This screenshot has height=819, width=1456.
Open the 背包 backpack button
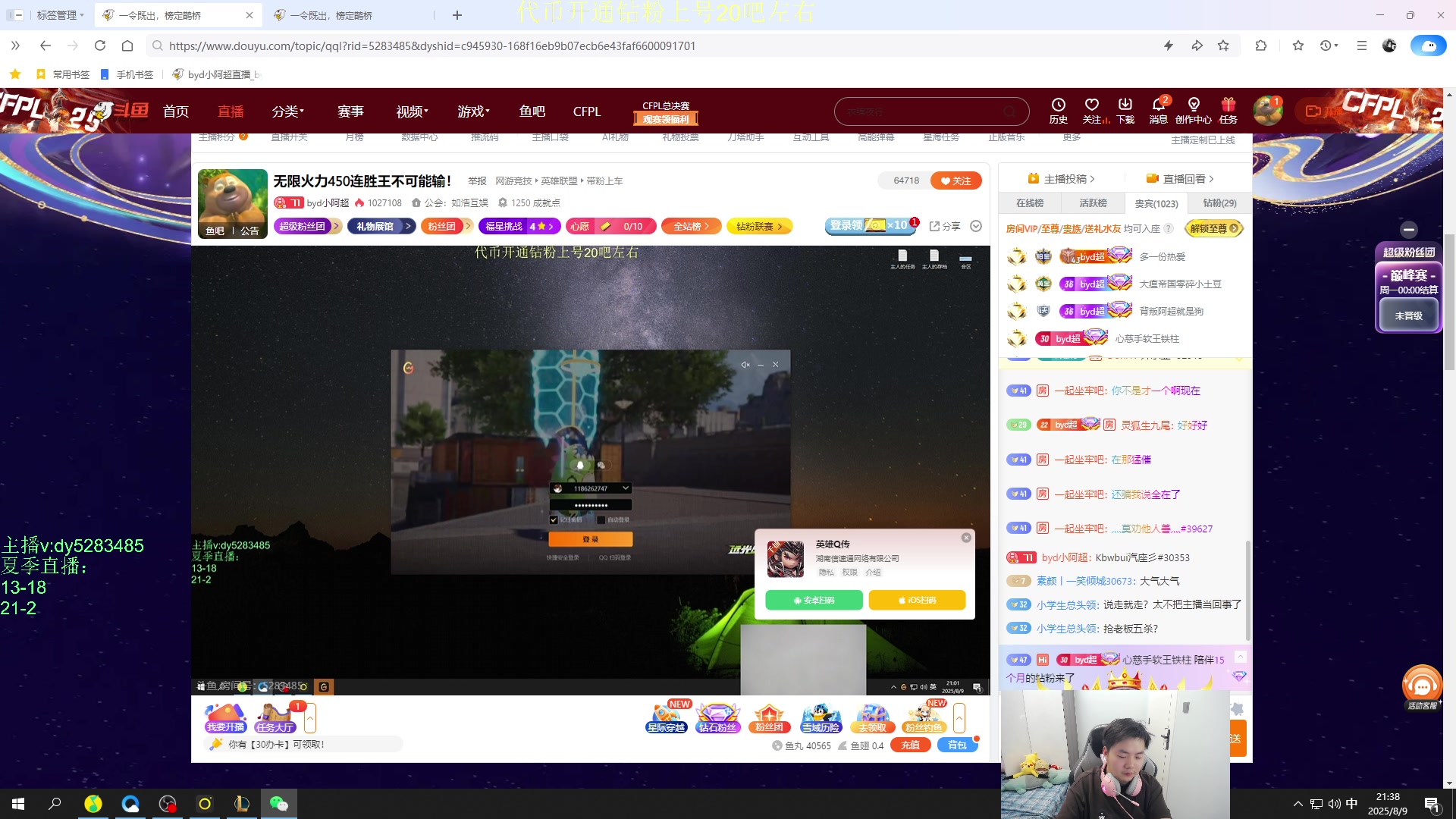point(958,745)
